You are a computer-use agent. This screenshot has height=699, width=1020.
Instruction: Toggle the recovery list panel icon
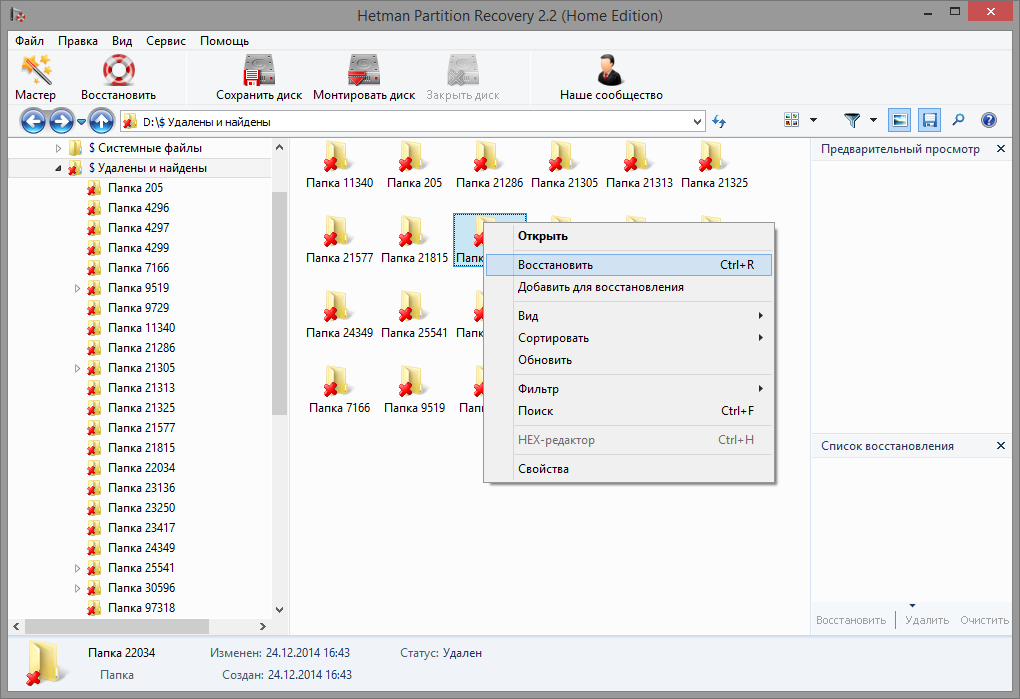[930, 120]
